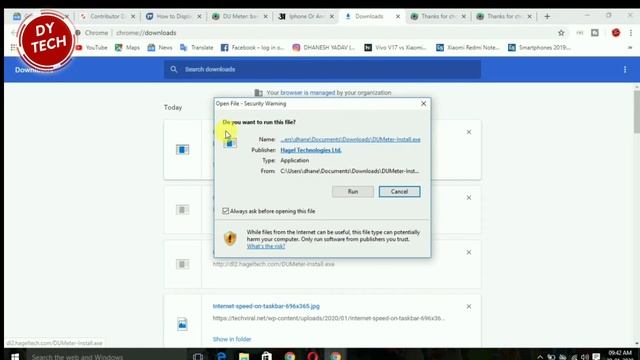Open the Downloads page more actions menu
The image size is (640, 360).
[625, 70]
